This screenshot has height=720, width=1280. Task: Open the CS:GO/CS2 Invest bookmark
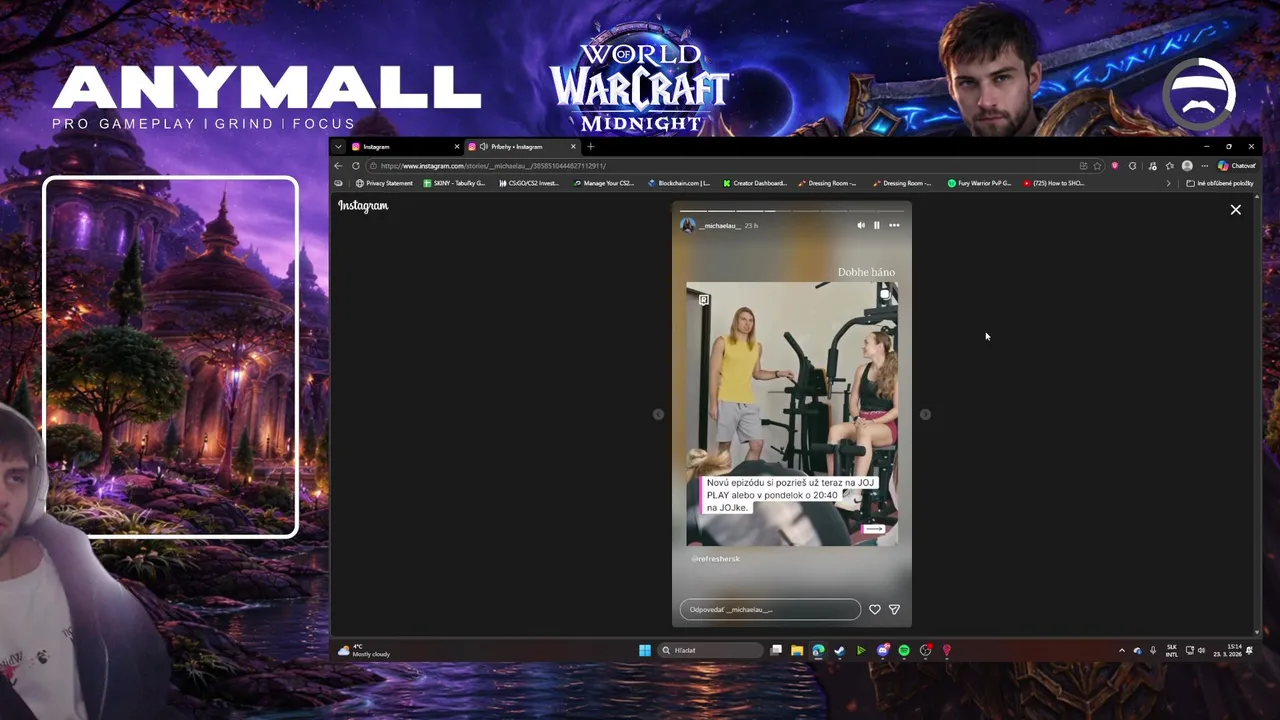[x=529, y=183]
